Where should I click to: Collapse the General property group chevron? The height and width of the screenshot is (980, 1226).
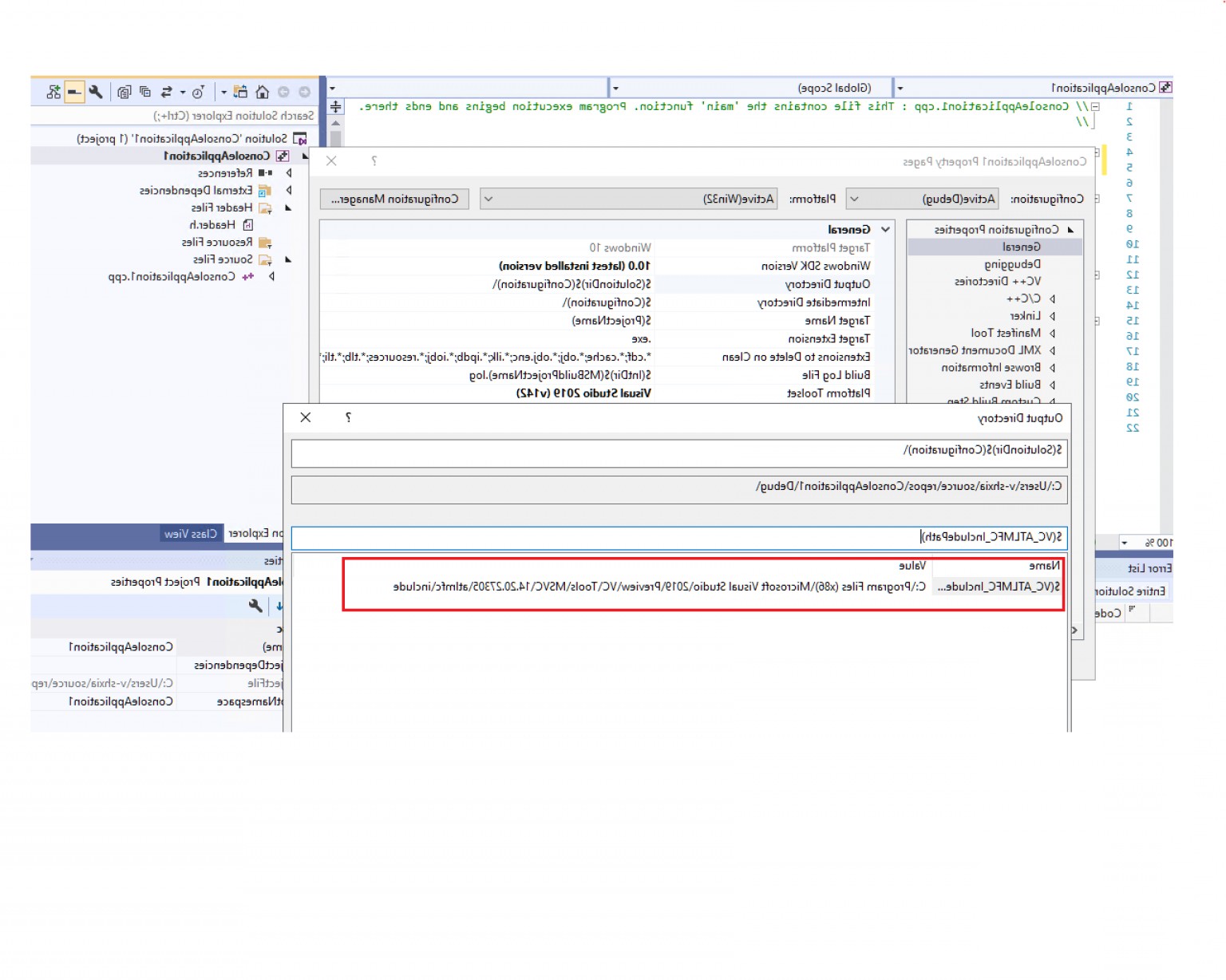(884, 230)
